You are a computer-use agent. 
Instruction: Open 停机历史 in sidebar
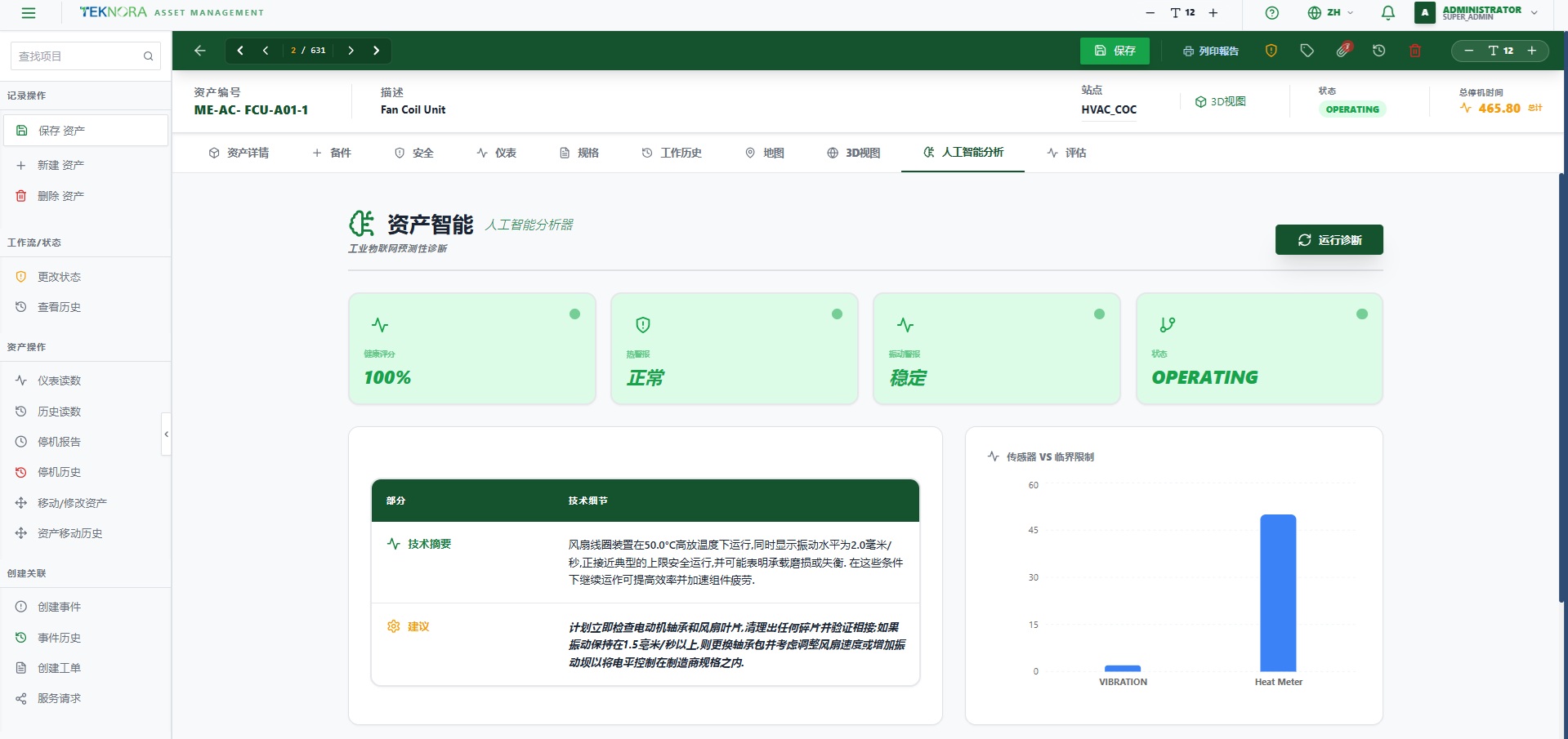coord(85,472)
